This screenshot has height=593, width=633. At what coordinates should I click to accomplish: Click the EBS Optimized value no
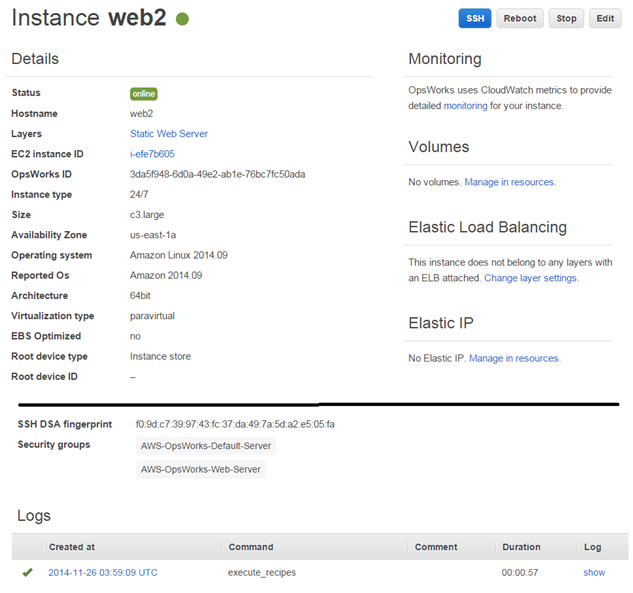(135, 336)
